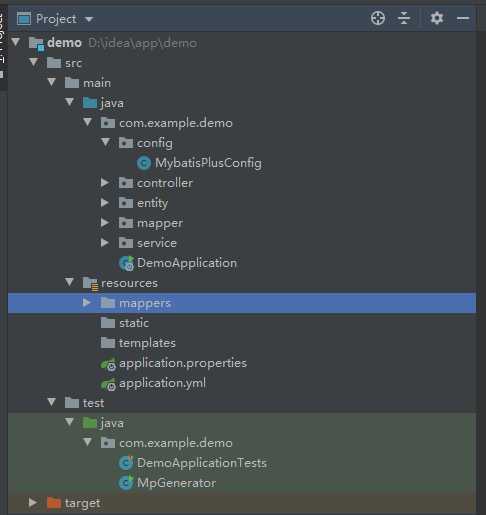The height and width of the screenshot is (515, 486).
Task: Expand the mapper package arrow
Action: pos(105,222)
